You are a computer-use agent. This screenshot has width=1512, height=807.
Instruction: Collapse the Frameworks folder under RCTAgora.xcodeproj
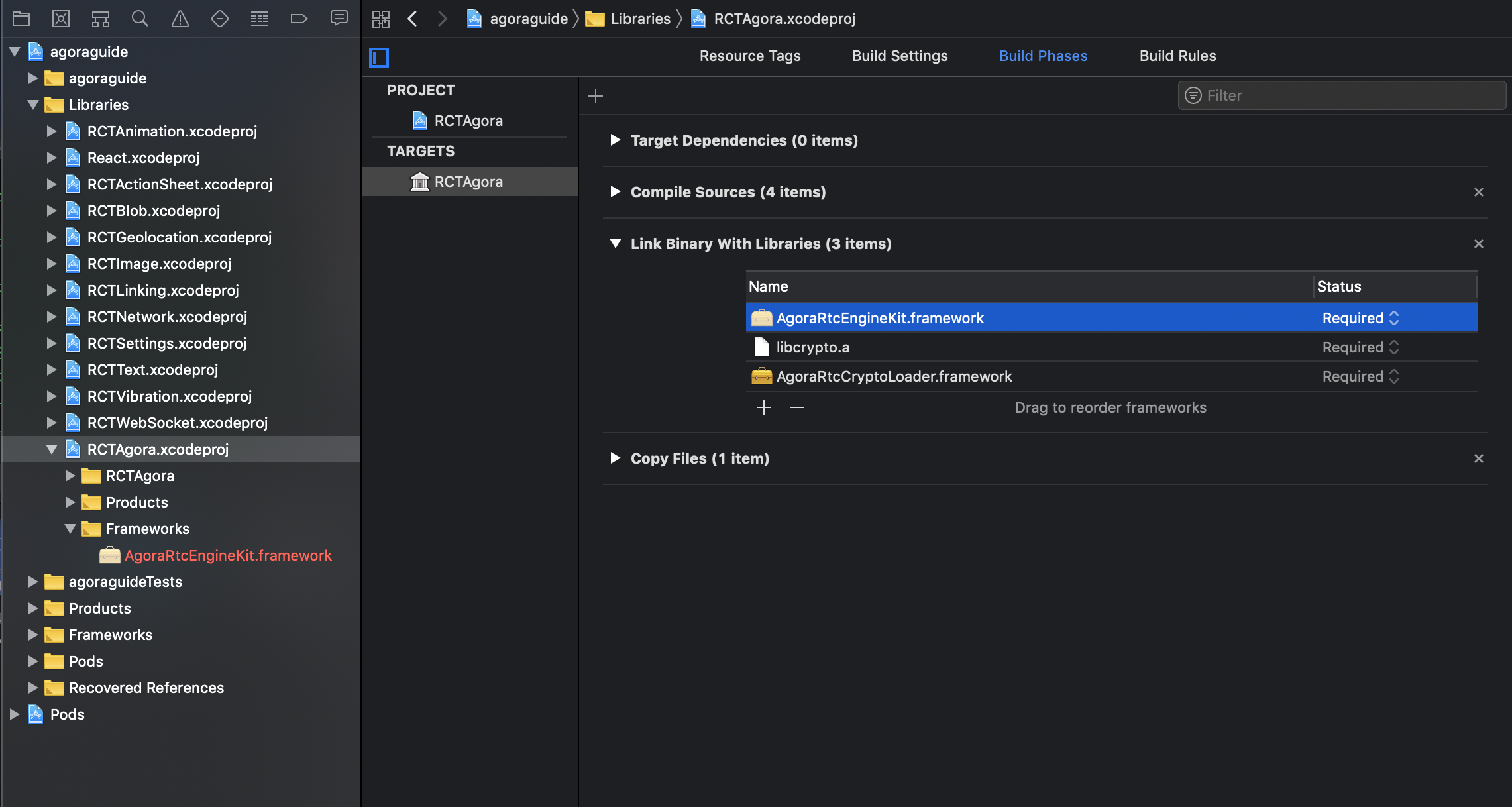[70, 529]
